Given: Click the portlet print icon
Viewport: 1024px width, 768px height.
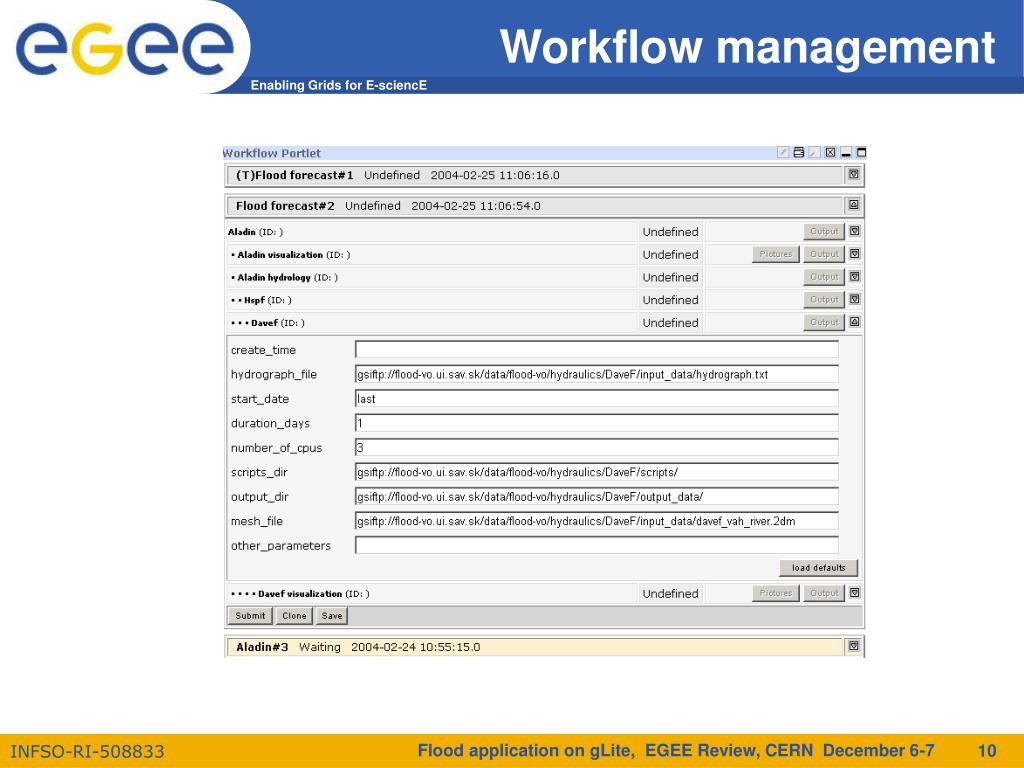Looking at the screenshot, I should tap(799, 152).
